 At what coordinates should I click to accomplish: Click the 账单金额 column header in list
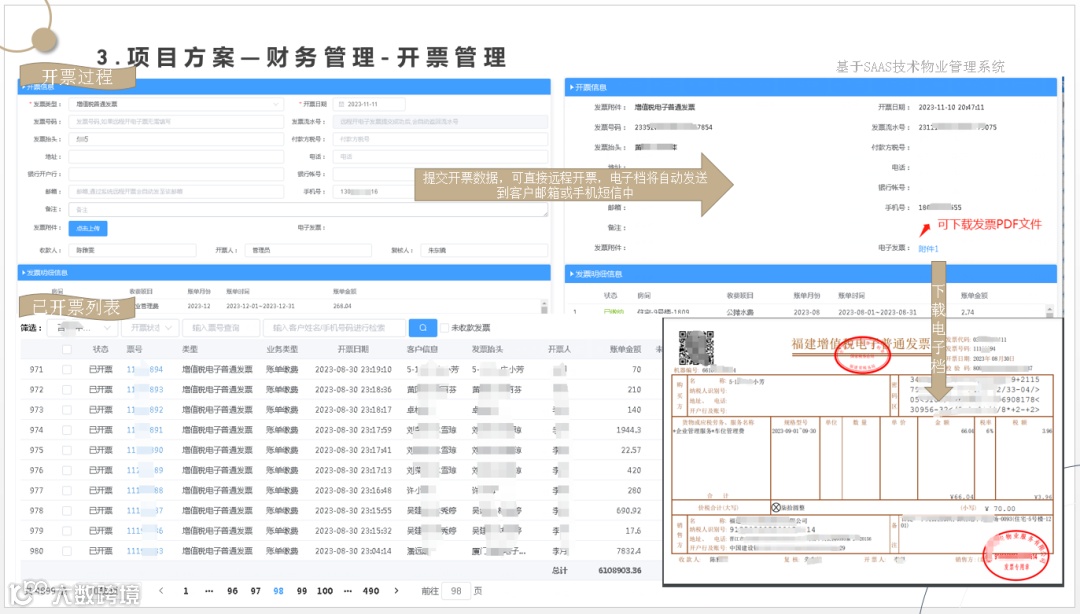(x=625, y=349)
